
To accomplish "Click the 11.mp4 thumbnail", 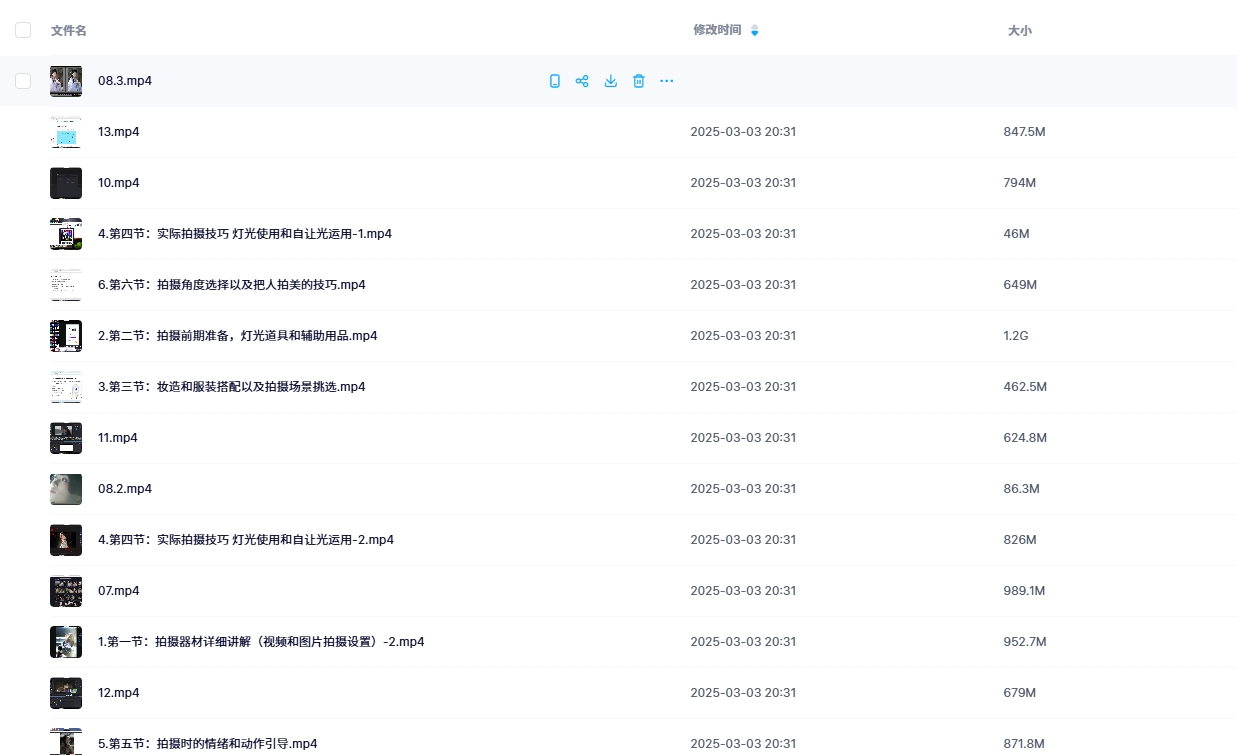I will coord(66,438).
